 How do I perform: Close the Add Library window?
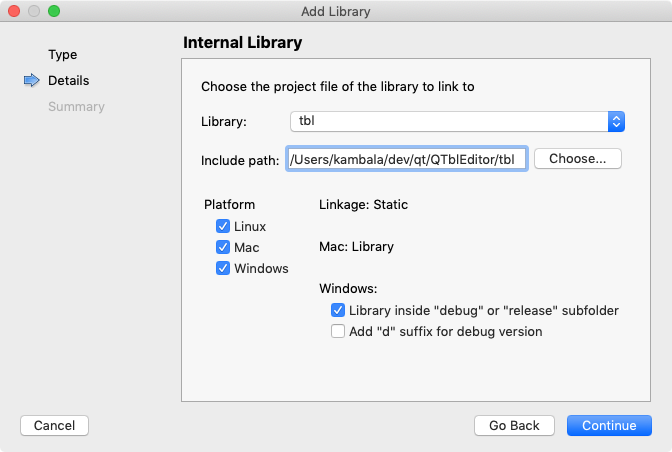point(14,12)
